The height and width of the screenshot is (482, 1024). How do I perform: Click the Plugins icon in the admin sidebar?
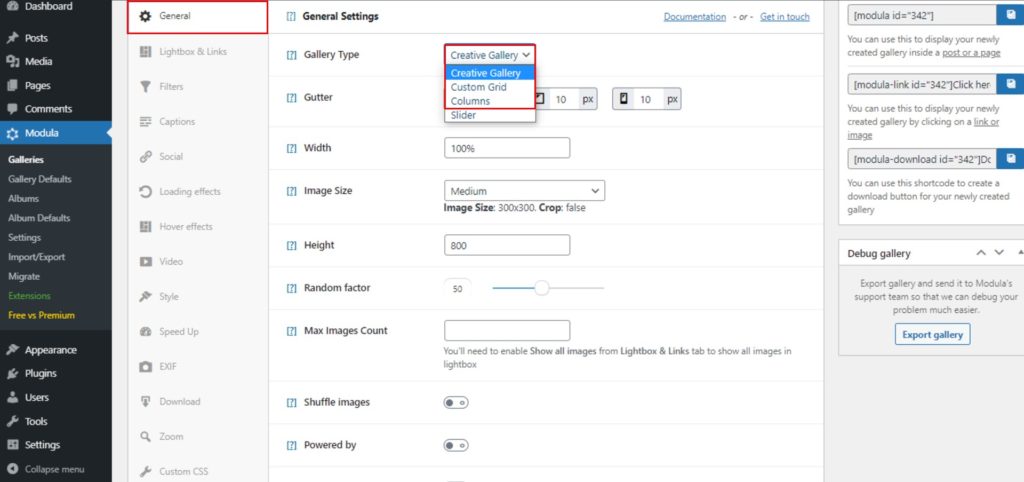tap(12, 373)
